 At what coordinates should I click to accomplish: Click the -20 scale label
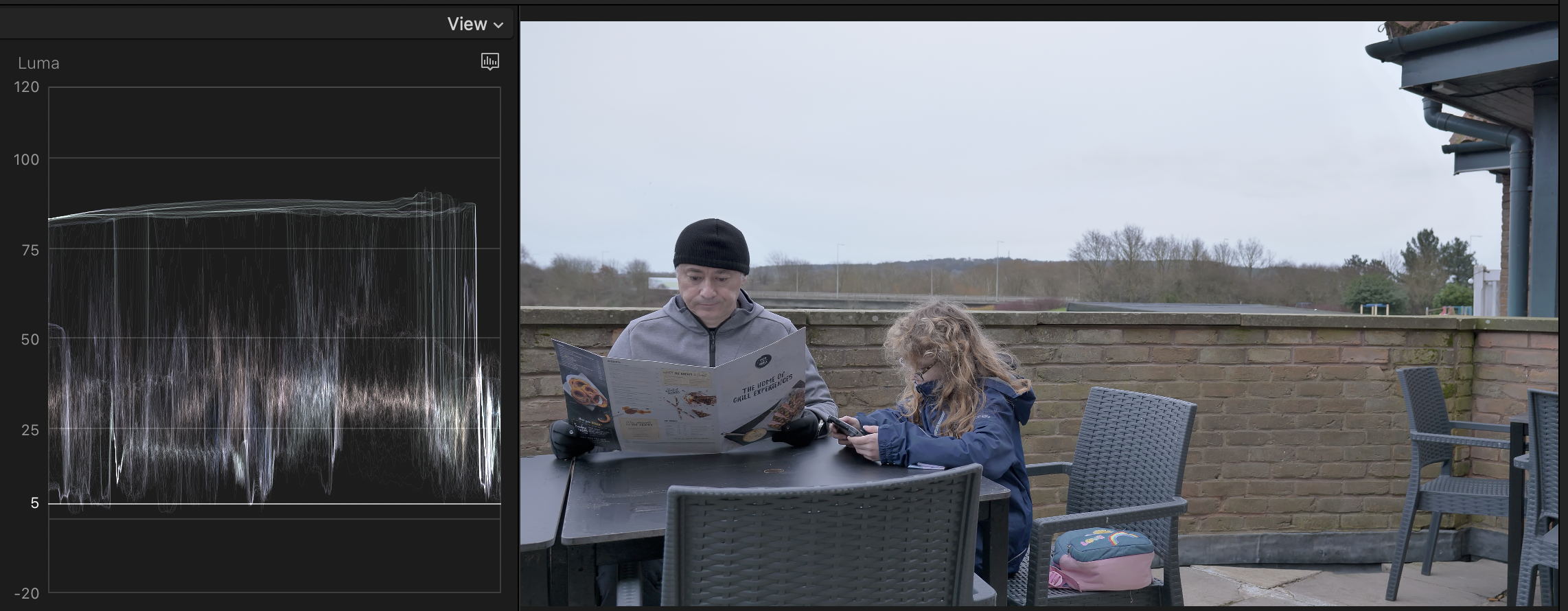point(27,593)
